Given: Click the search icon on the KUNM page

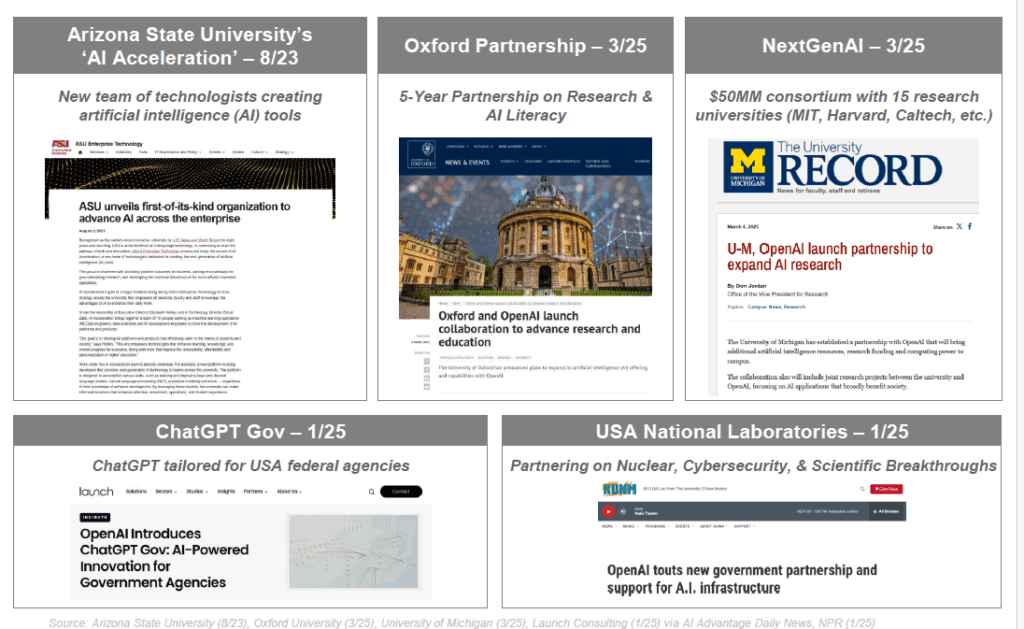Looking at the screenshot, I should click(x=862, y=489).
